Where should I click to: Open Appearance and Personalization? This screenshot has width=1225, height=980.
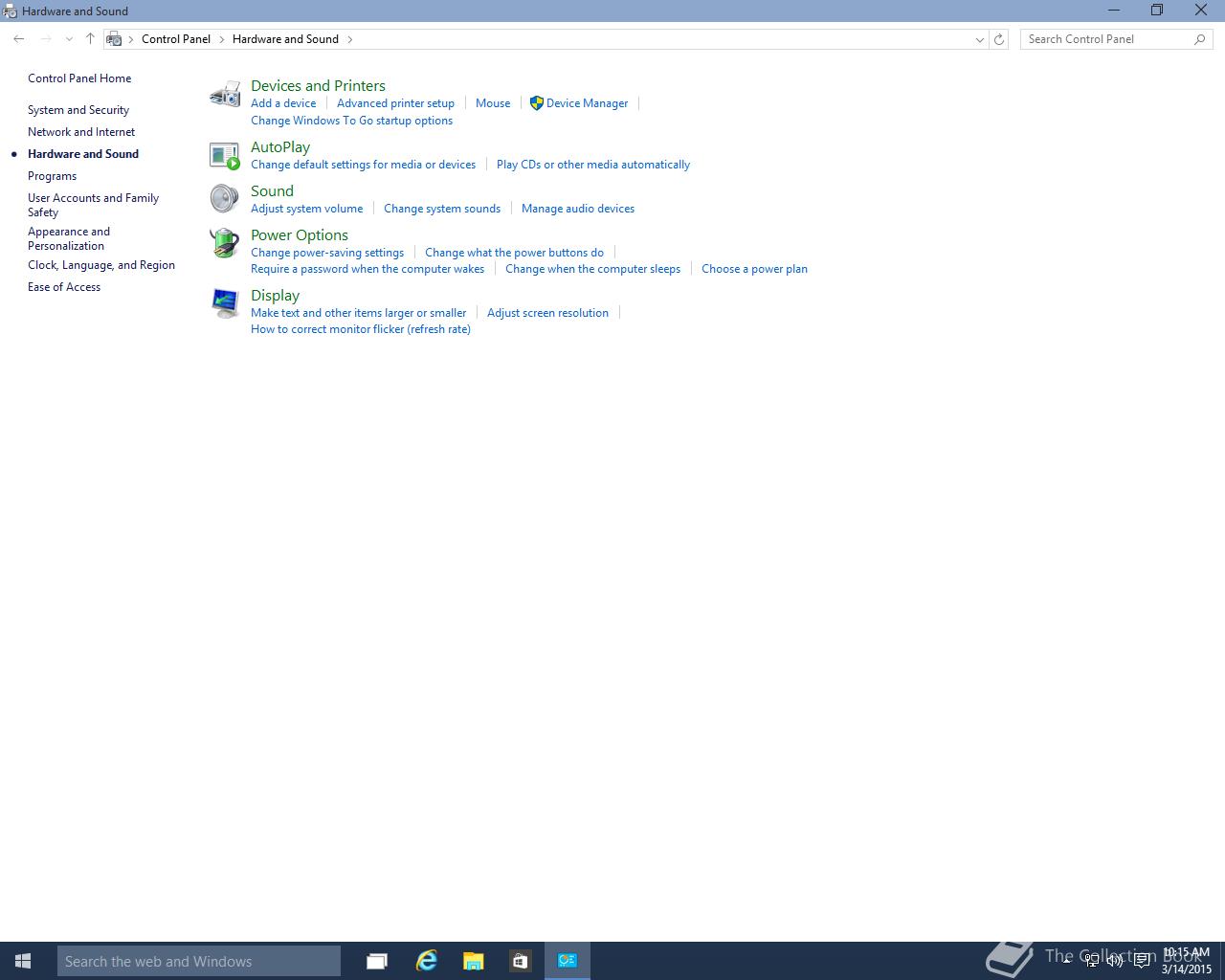click(69, 238)
